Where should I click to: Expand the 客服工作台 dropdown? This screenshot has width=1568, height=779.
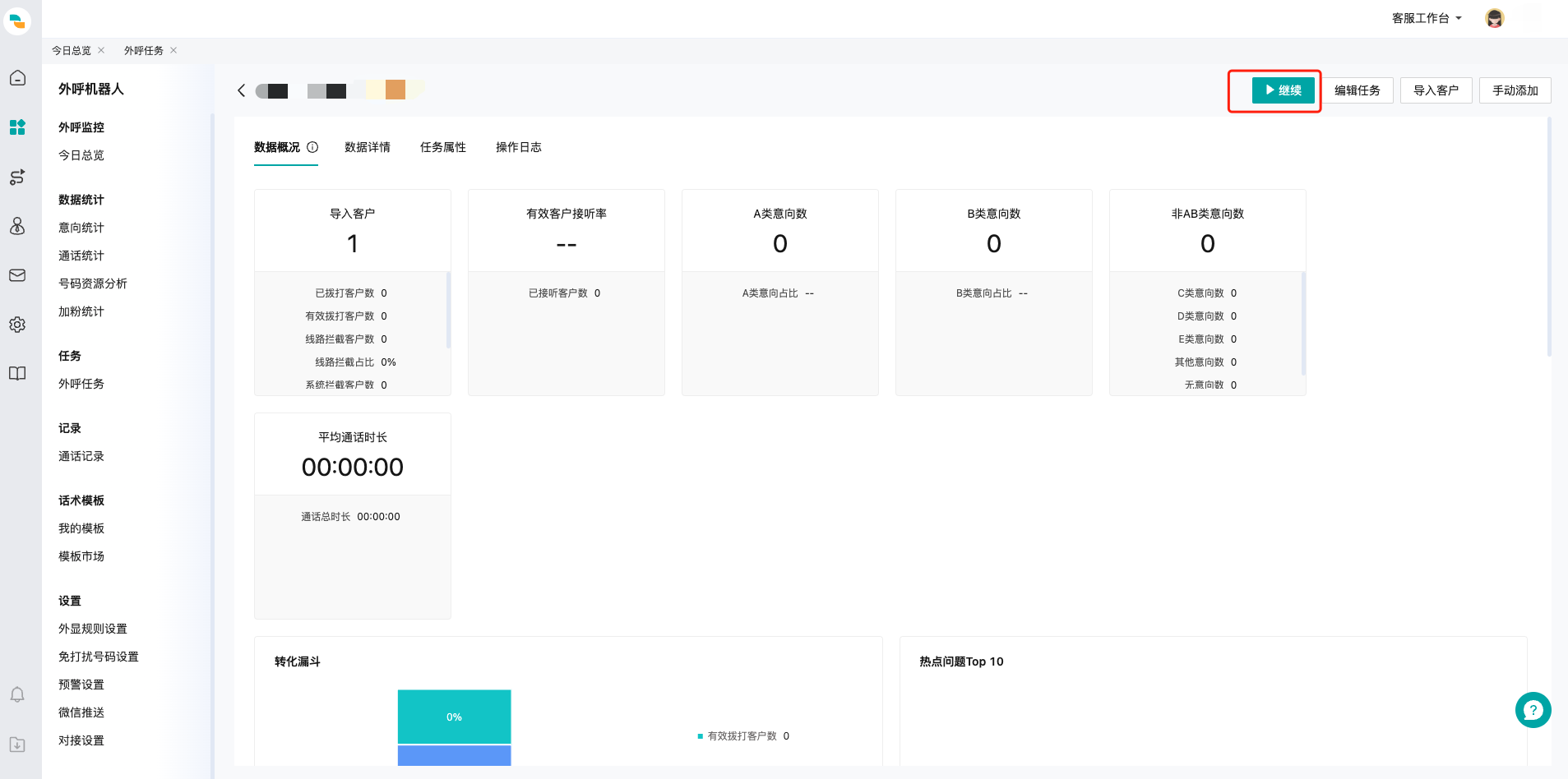point(1427,18)
